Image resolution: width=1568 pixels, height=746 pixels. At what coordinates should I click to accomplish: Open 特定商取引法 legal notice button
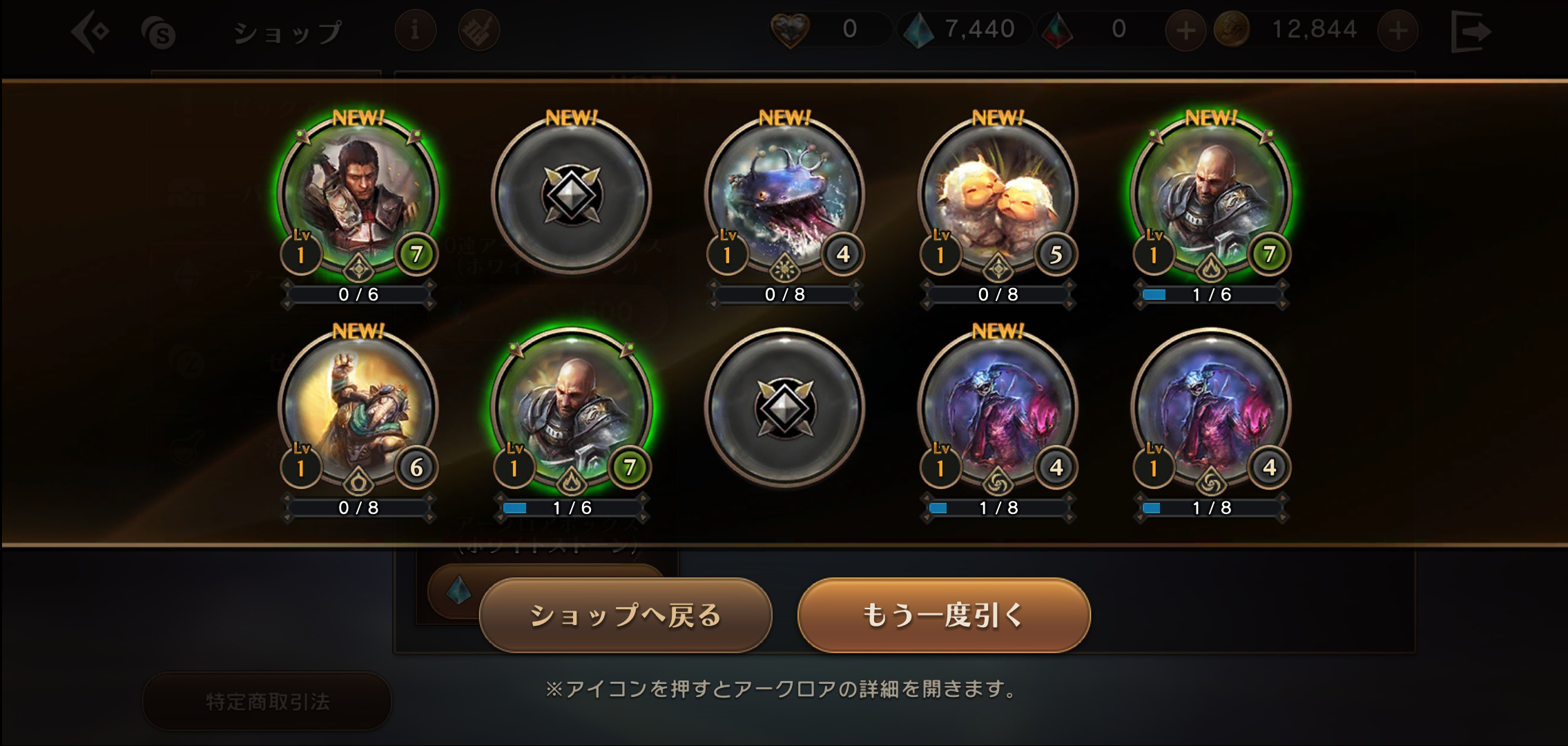267,702
